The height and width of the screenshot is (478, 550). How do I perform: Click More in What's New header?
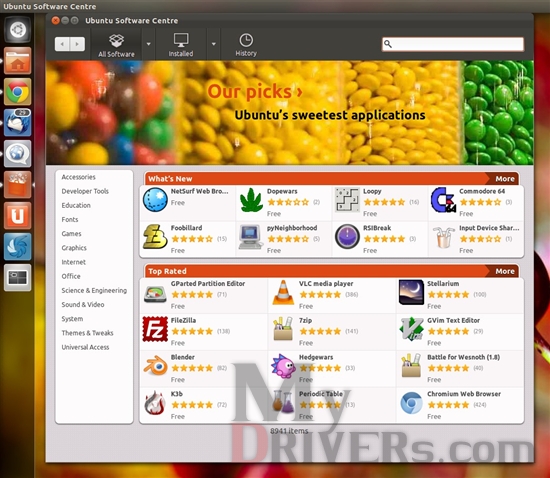(x=505, y=179)
